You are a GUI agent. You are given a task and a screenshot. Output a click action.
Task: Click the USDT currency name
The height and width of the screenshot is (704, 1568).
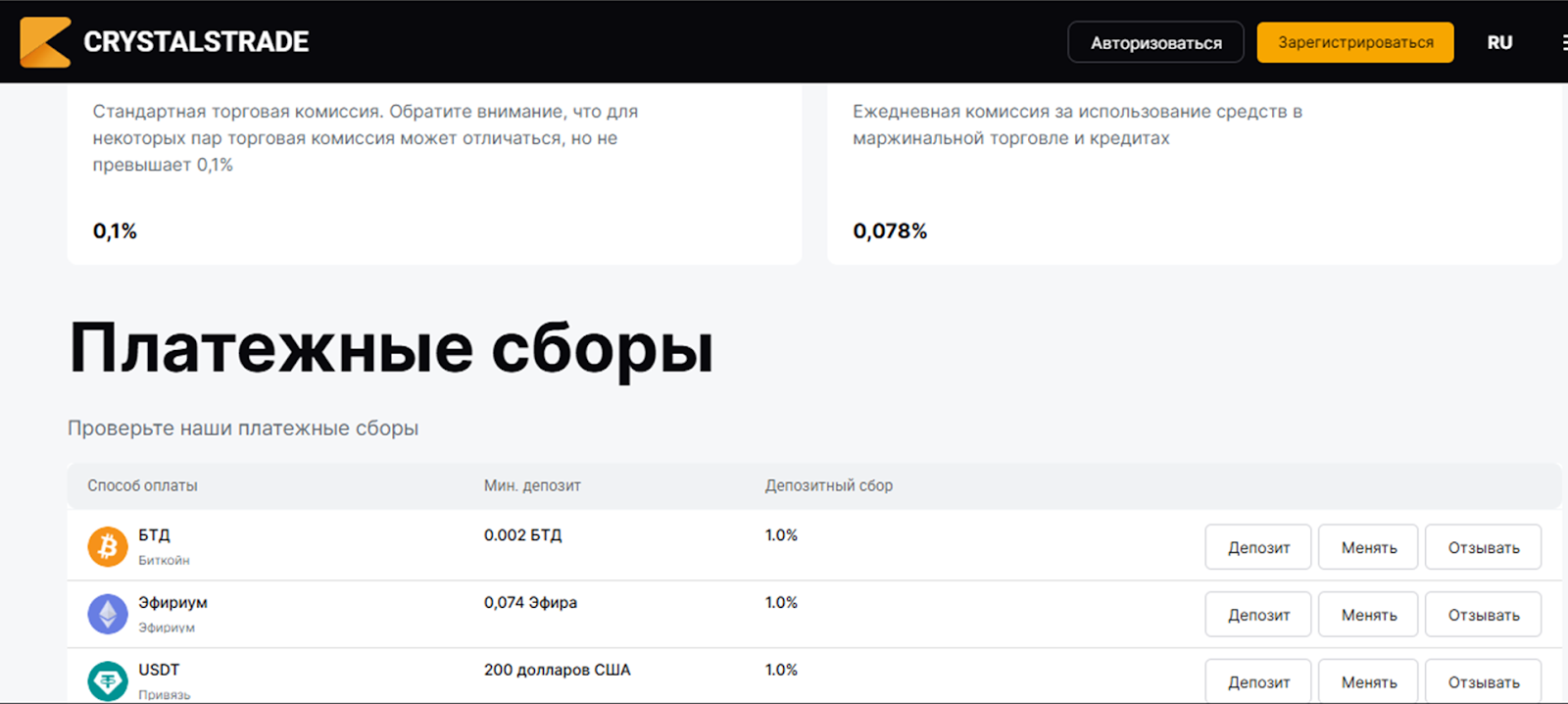coord(159,670)
